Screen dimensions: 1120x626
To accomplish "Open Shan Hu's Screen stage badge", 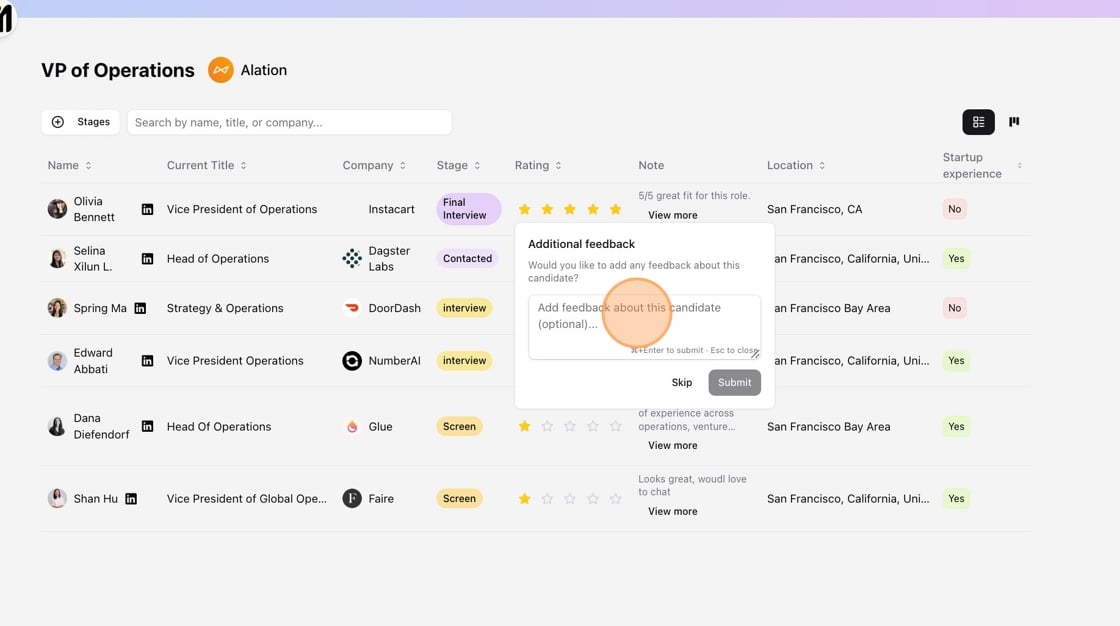I will click(459, 499).
